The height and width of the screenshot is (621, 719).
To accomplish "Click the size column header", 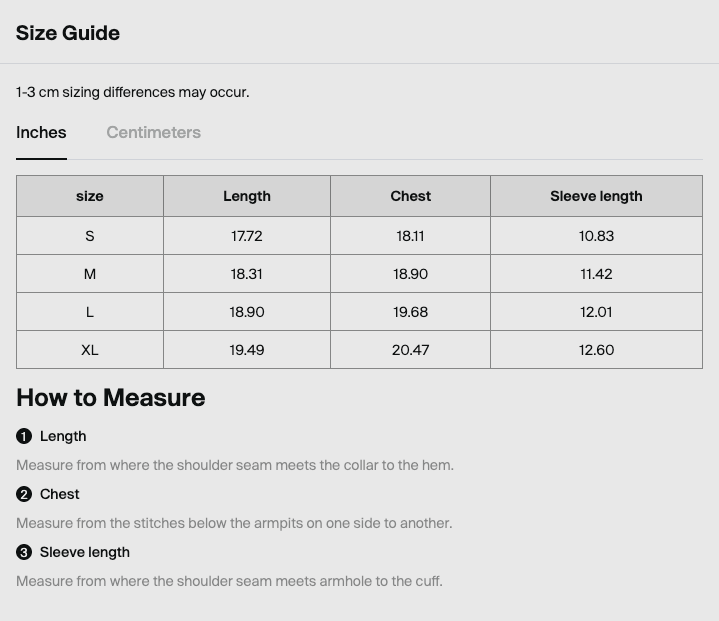I will click(x=90, y=196).
